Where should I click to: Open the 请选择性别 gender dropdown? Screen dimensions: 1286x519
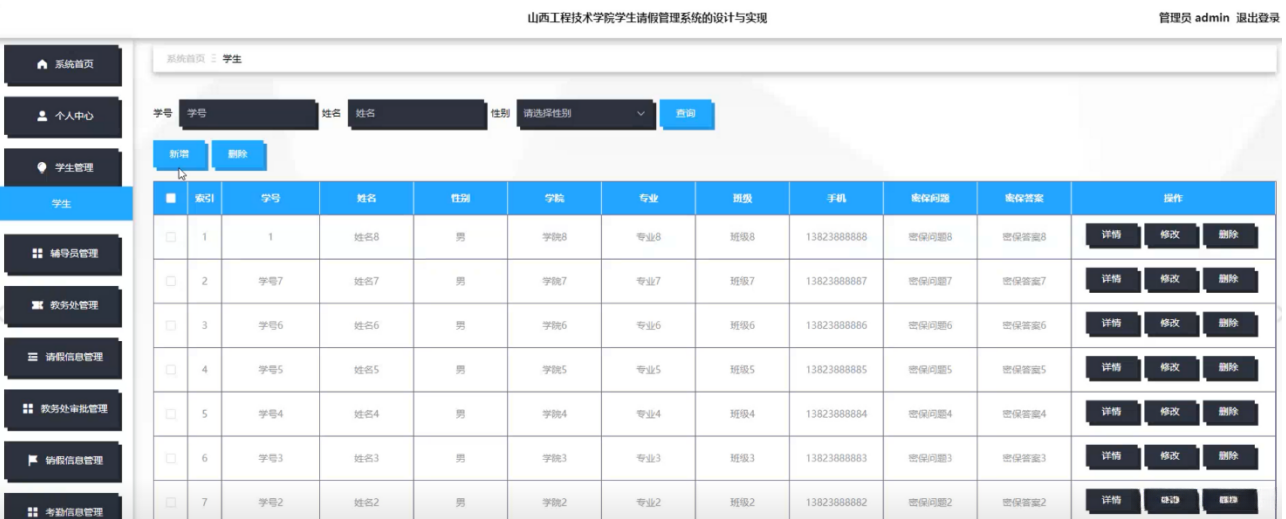coord(585,114)
